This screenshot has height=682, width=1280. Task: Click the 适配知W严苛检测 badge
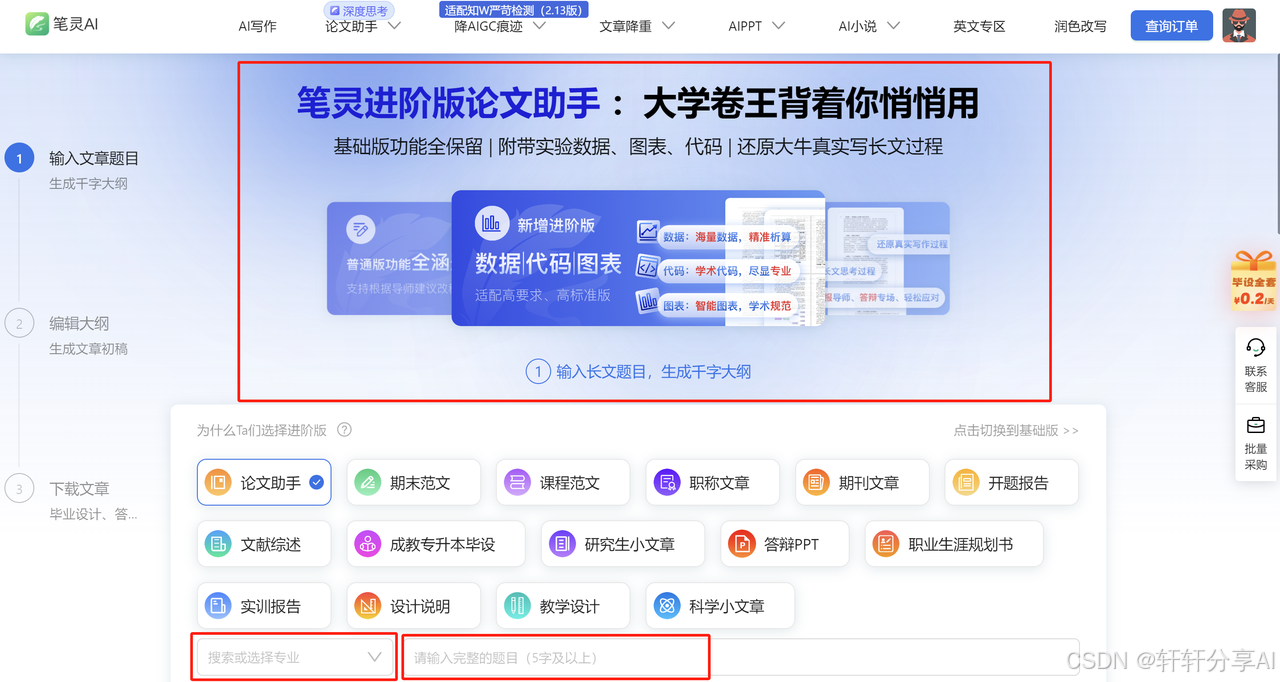click(514, 10)
